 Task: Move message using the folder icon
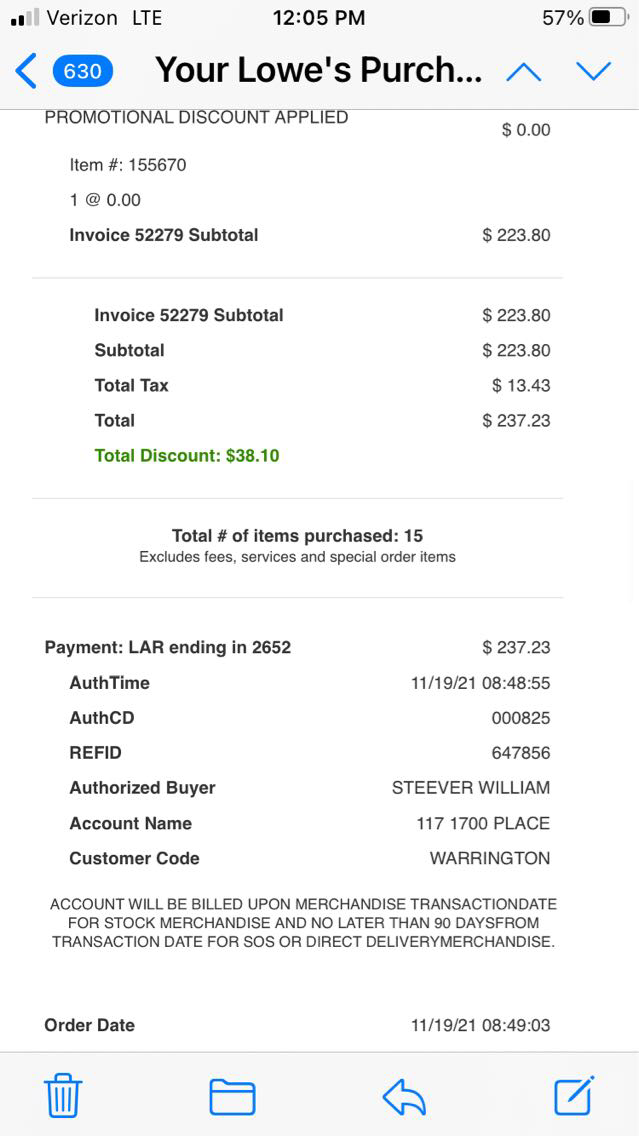[232, 1096]
